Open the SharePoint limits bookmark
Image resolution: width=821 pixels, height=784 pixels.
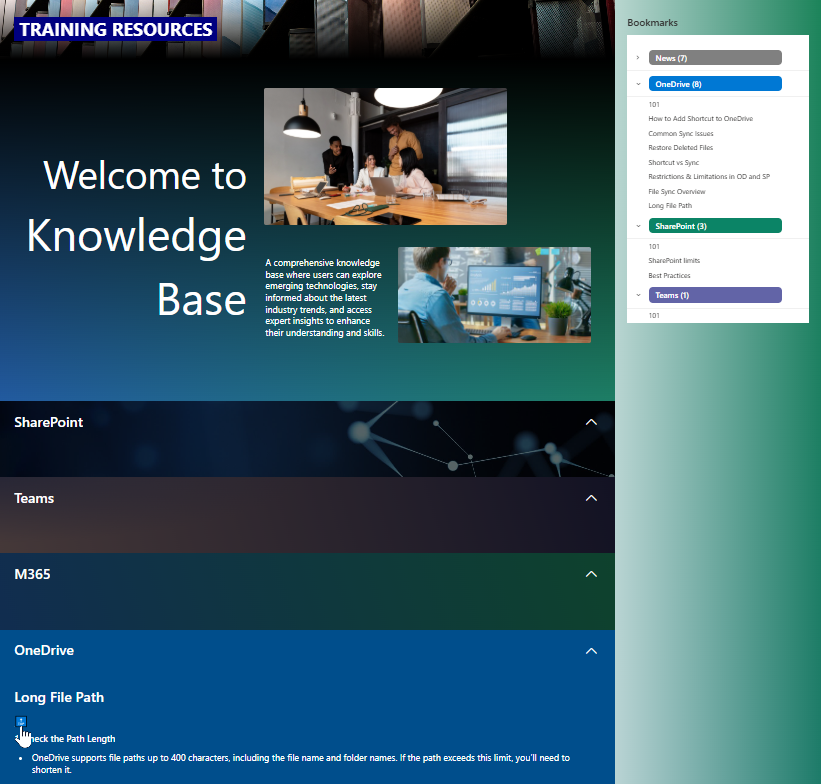674,260
